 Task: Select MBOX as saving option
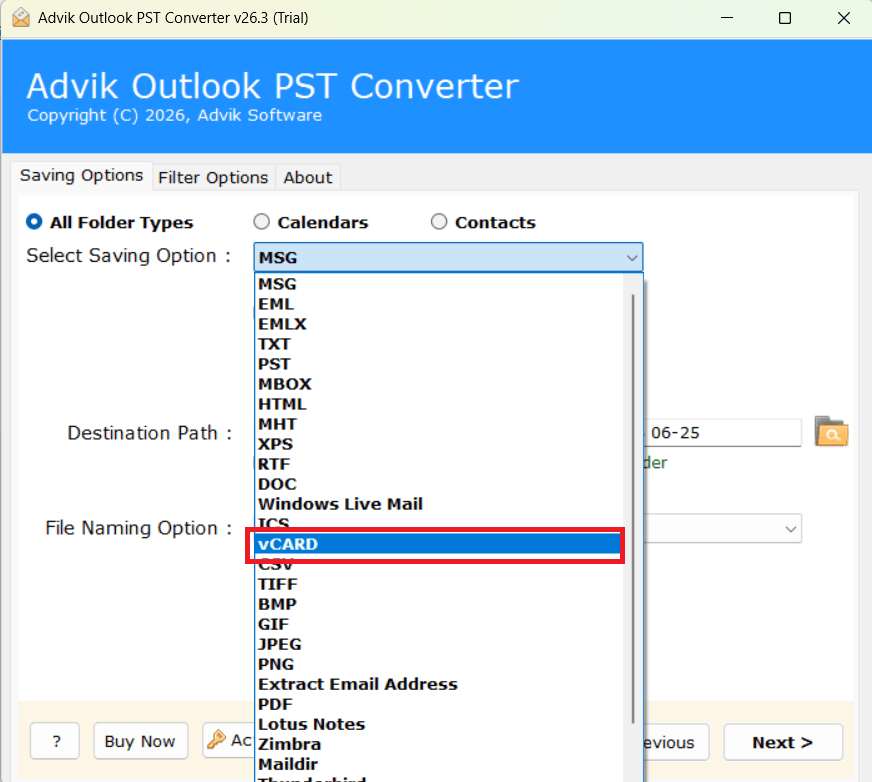439,384
